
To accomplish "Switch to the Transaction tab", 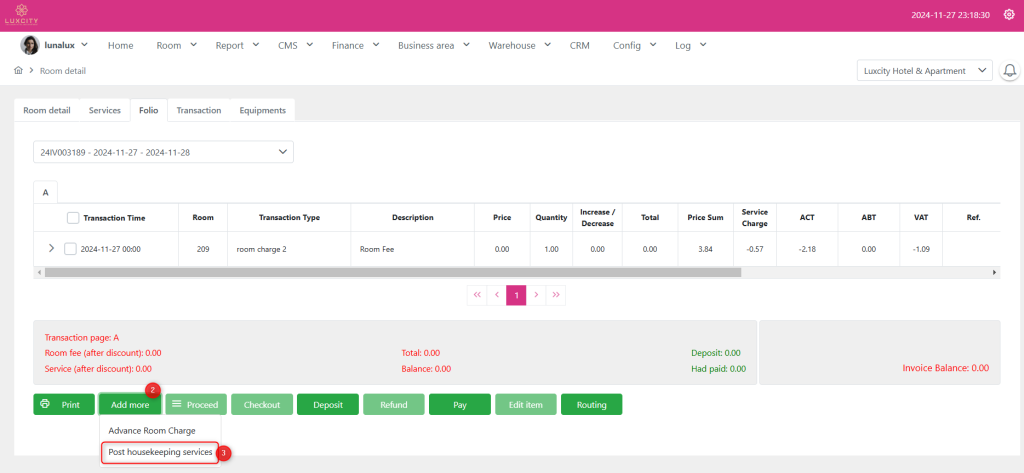I will pyautogui.click(x=198, y=110).
